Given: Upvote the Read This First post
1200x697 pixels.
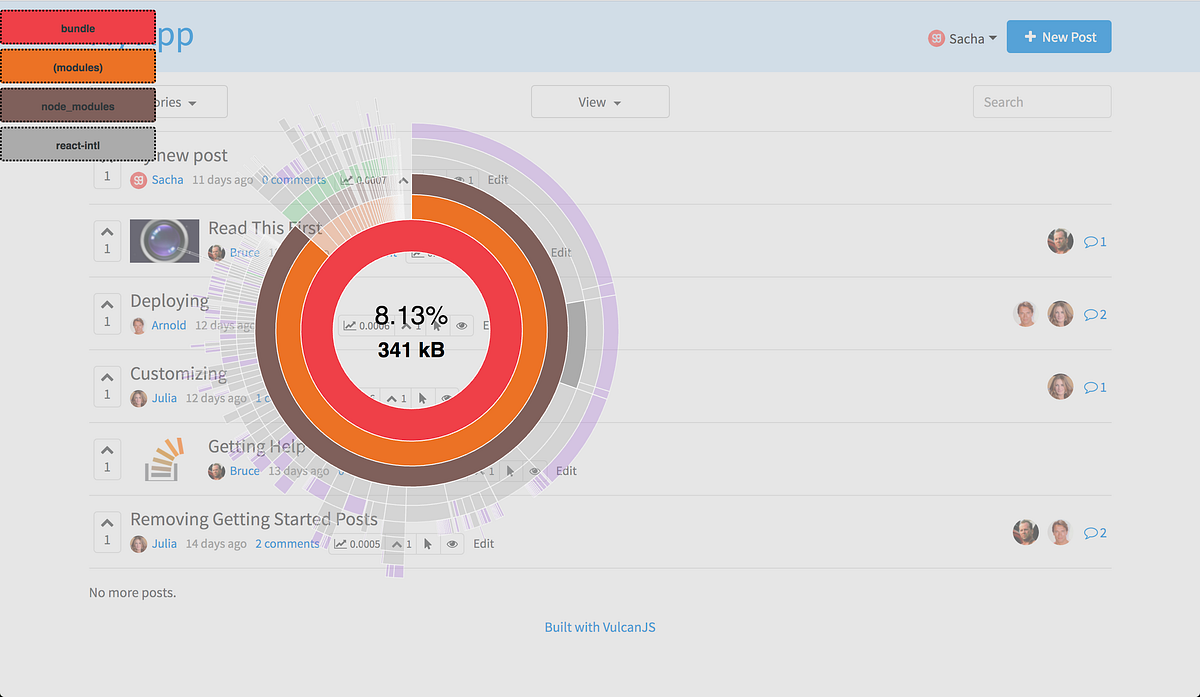Looking at the screenshot, I should [x=107, y=241].
